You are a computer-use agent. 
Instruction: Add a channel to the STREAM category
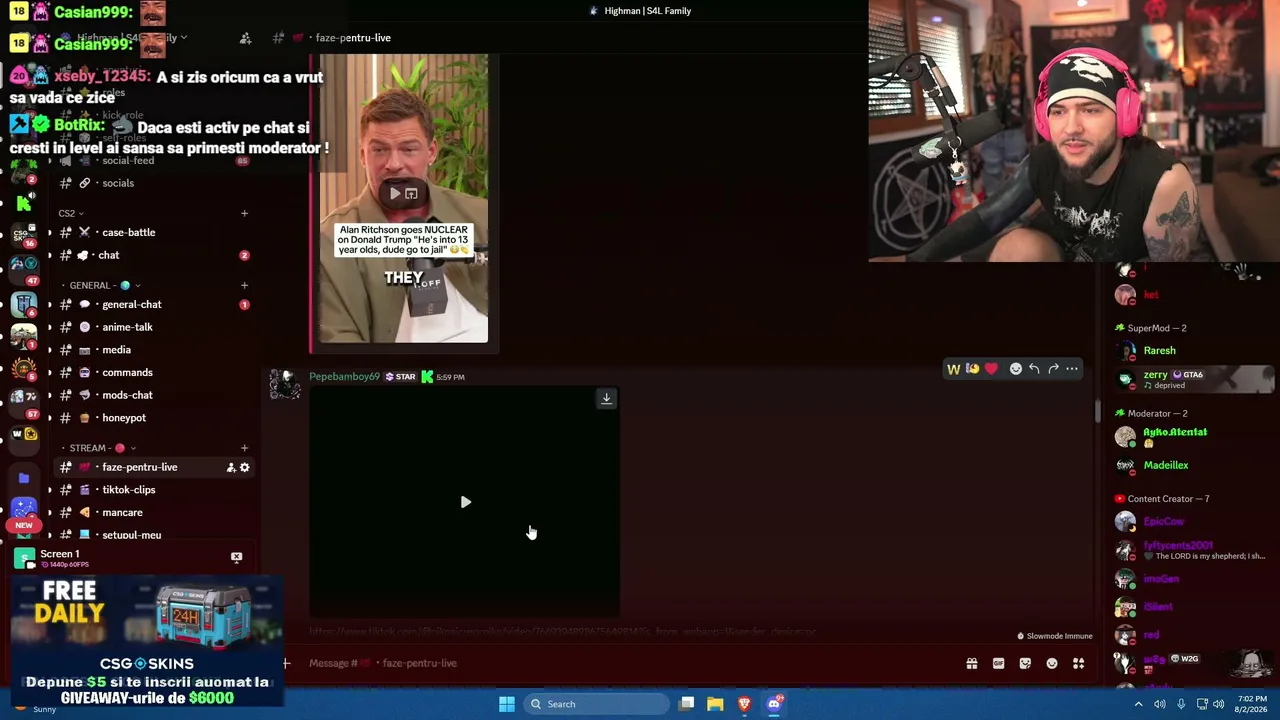click(x=244, y=448)
